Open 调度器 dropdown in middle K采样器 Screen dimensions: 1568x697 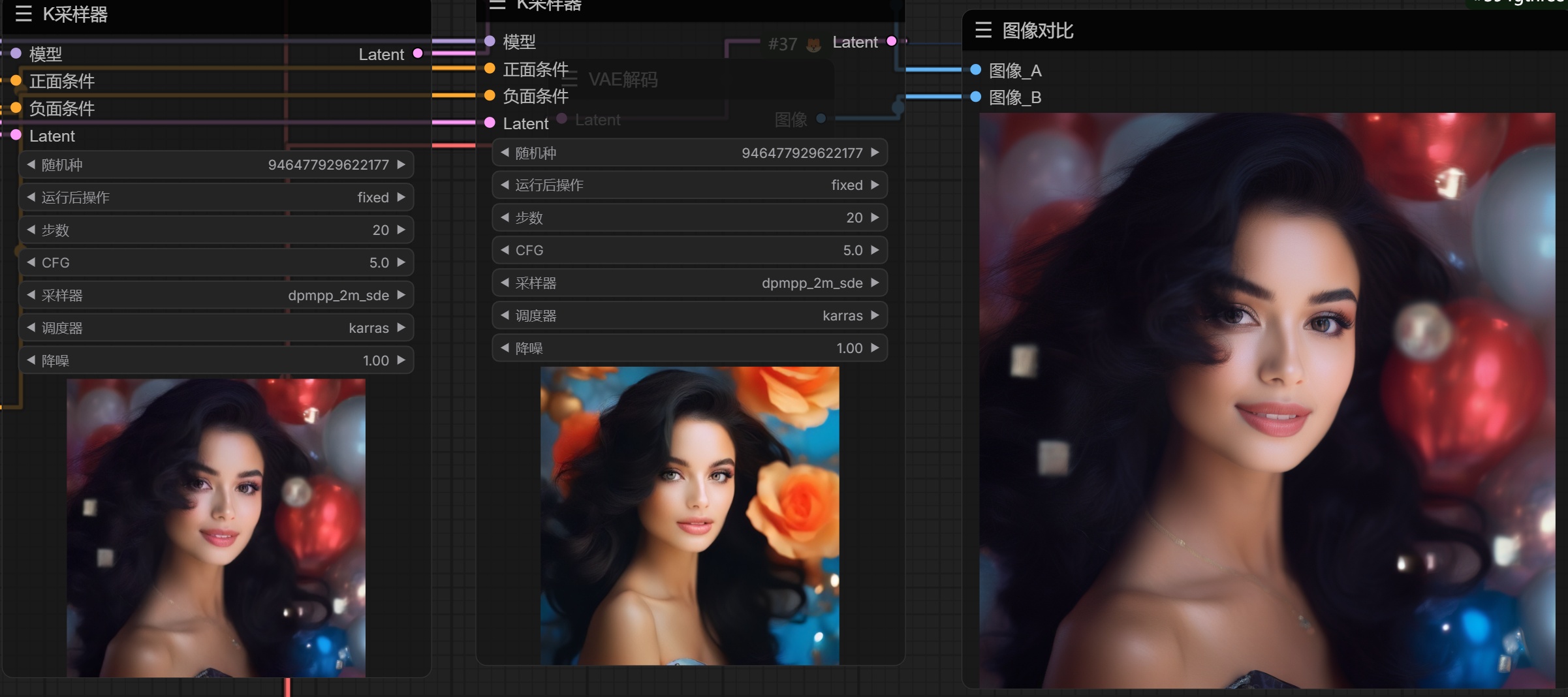(x=690, y=315)
